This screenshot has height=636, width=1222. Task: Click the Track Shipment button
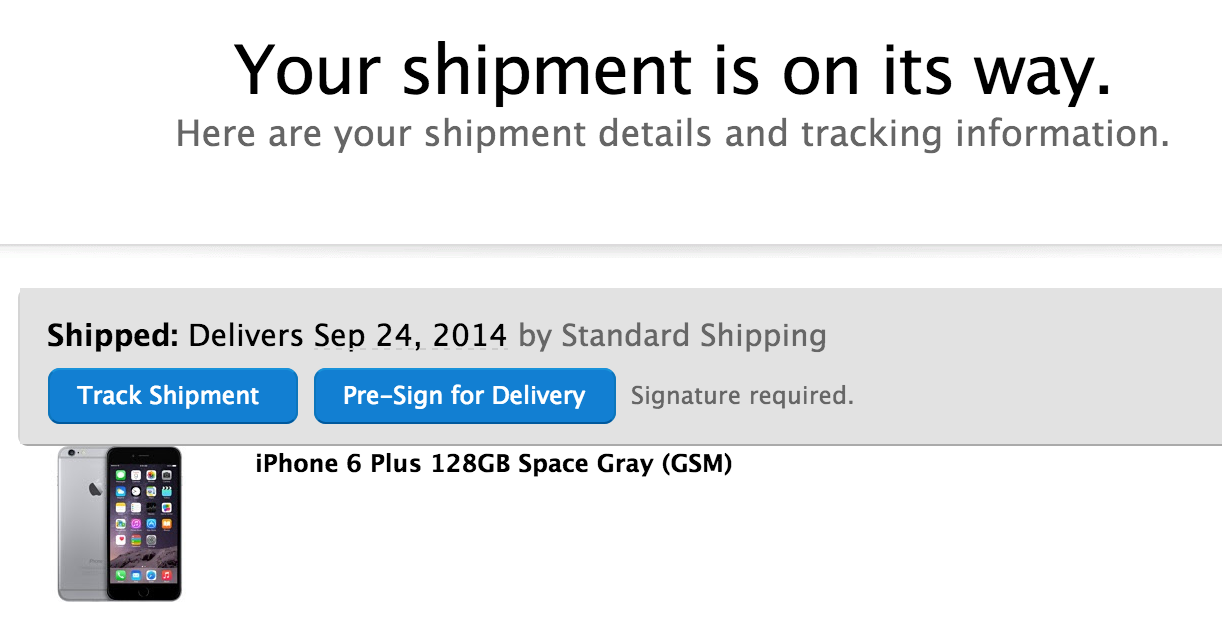coord(172,396)
